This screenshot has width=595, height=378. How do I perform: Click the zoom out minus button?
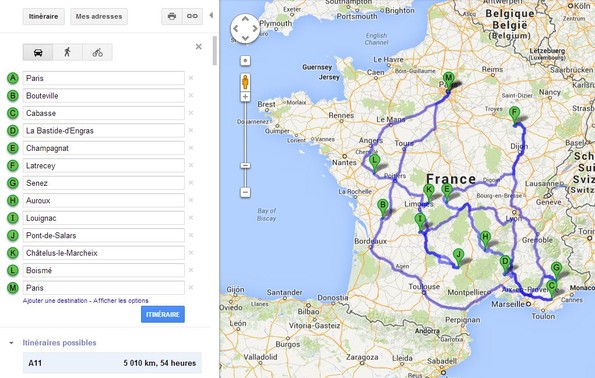pos(246,192)
